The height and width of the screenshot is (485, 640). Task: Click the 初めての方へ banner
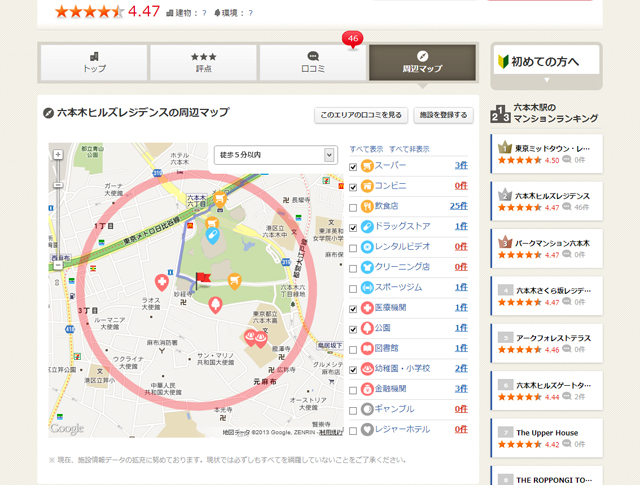tap(547, 62)
